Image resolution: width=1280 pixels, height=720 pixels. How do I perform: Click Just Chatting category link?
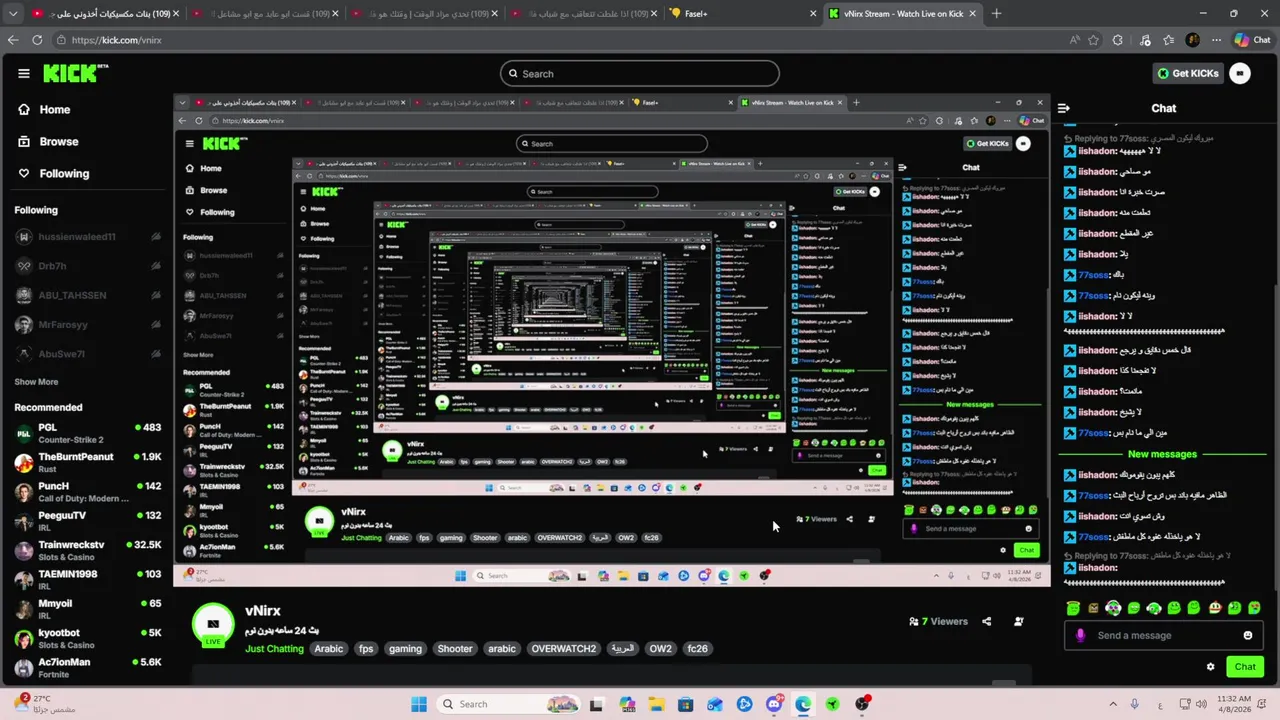point(274,649)
